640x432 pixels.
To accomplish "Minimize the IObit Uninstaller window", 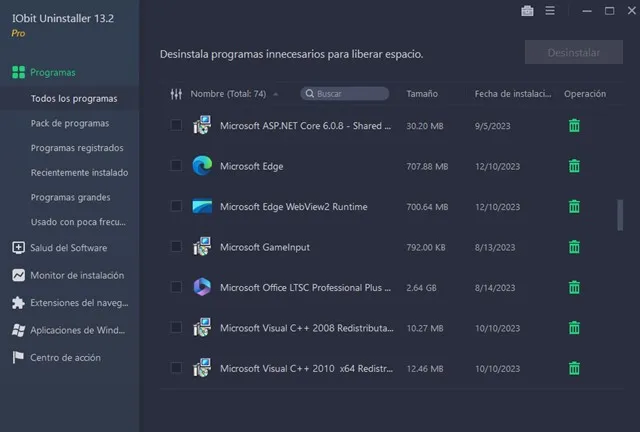I will [x=587, y=11].
